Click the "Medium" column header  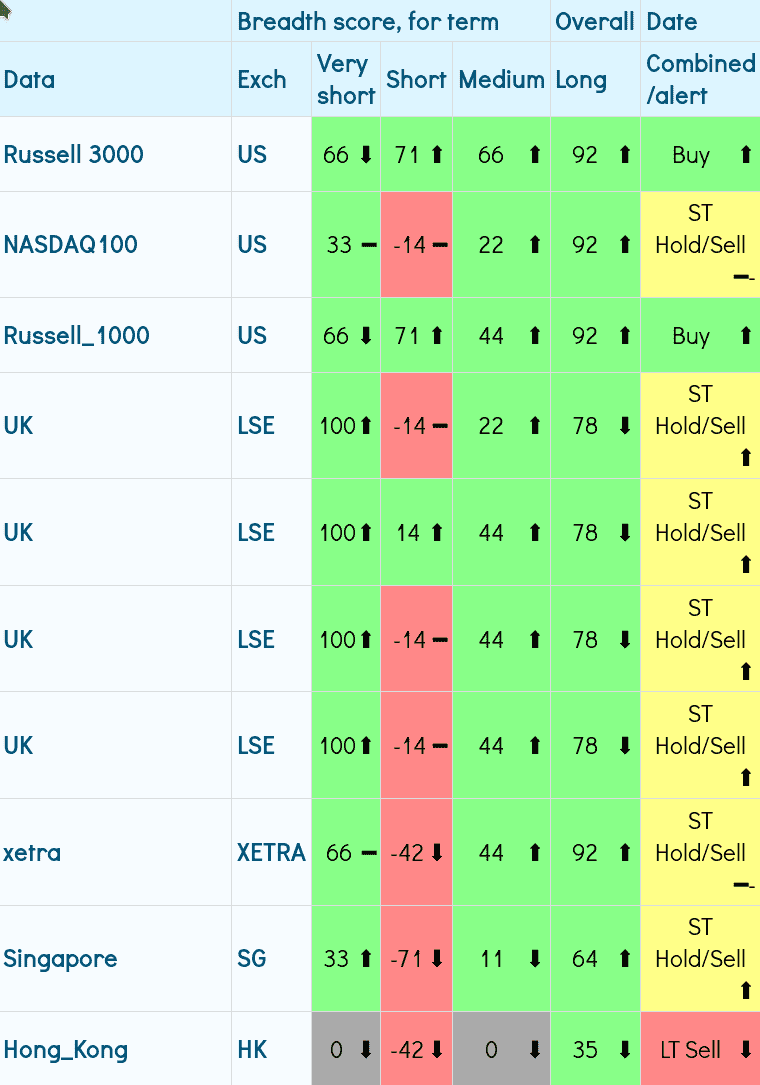501,80
